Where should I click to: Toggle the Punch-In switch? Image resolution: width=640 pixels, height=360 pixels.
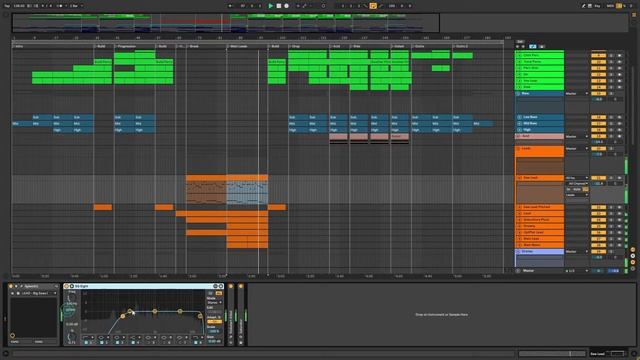pyautogui.click(x=365, y=6)
